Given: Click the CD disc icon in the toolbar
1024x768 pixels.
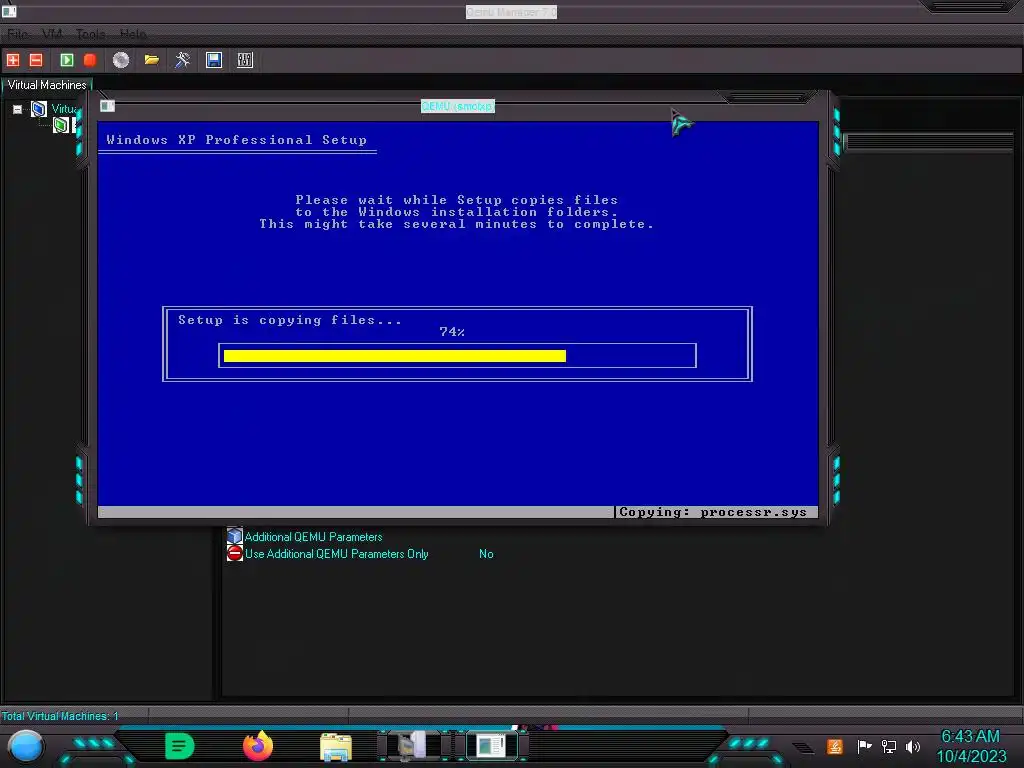Looking at the screenshot, I should click(121, 60).
